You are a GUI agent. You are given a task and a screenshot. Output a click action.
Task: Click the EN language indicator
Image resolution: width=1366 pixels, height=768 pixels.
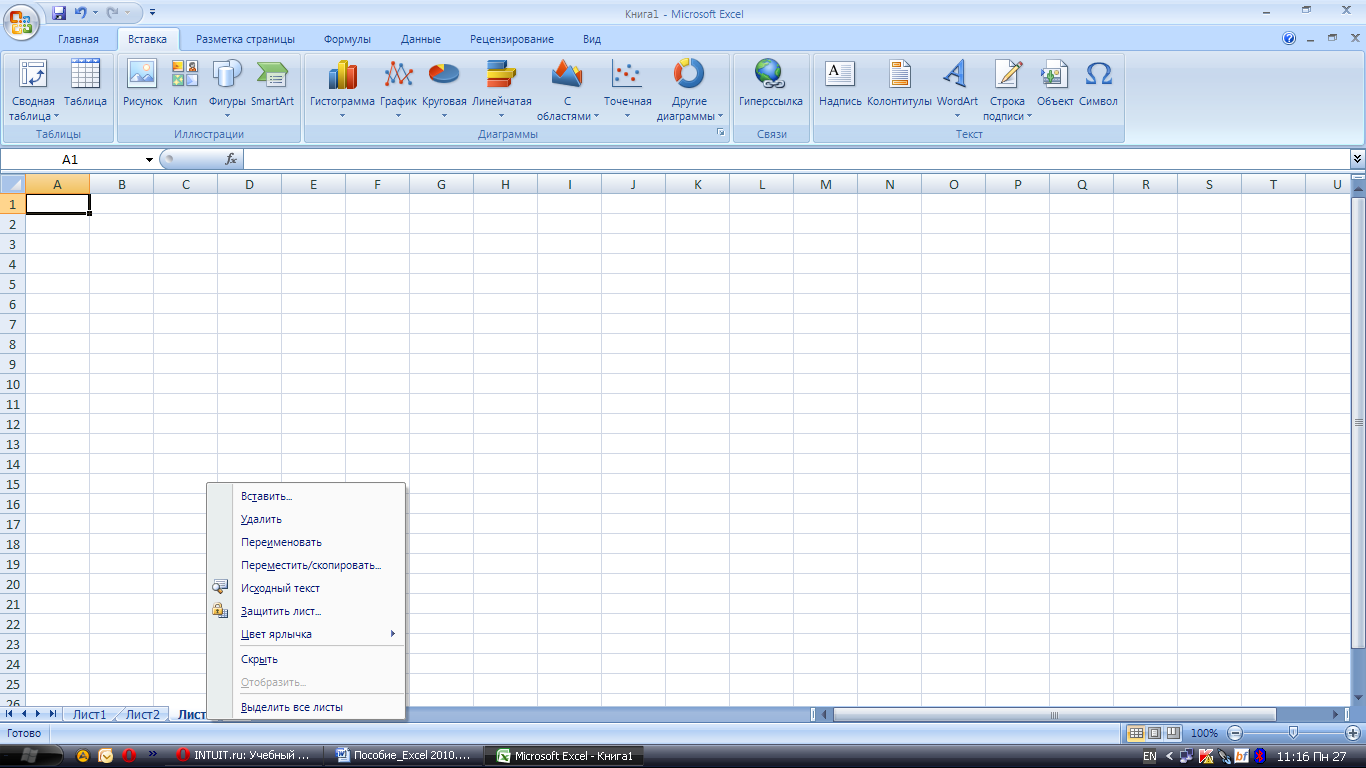[x=1149, y=756]
